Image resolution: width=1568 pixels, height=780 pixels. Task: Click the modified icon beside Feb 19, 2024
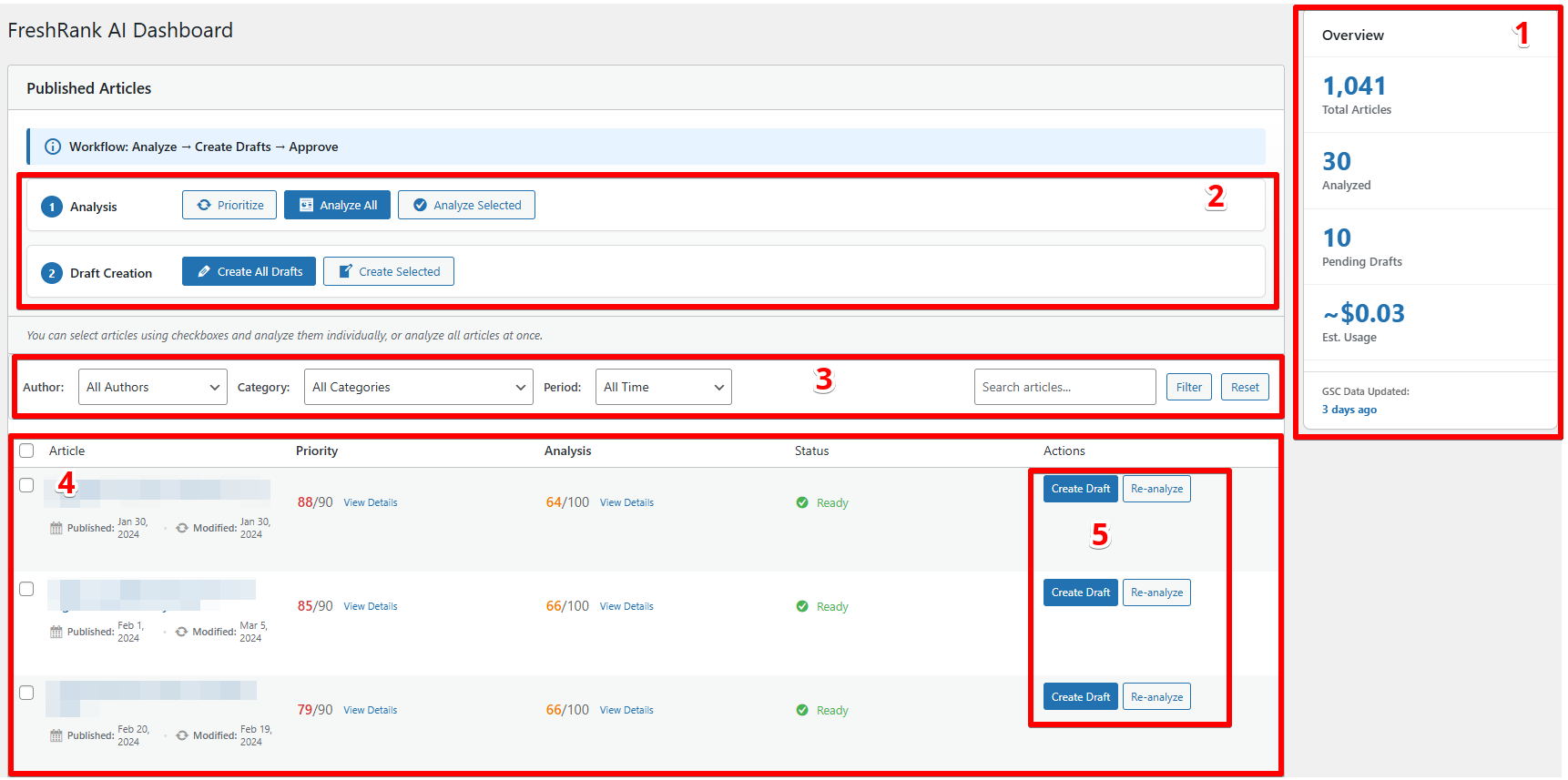pos(182,735)
